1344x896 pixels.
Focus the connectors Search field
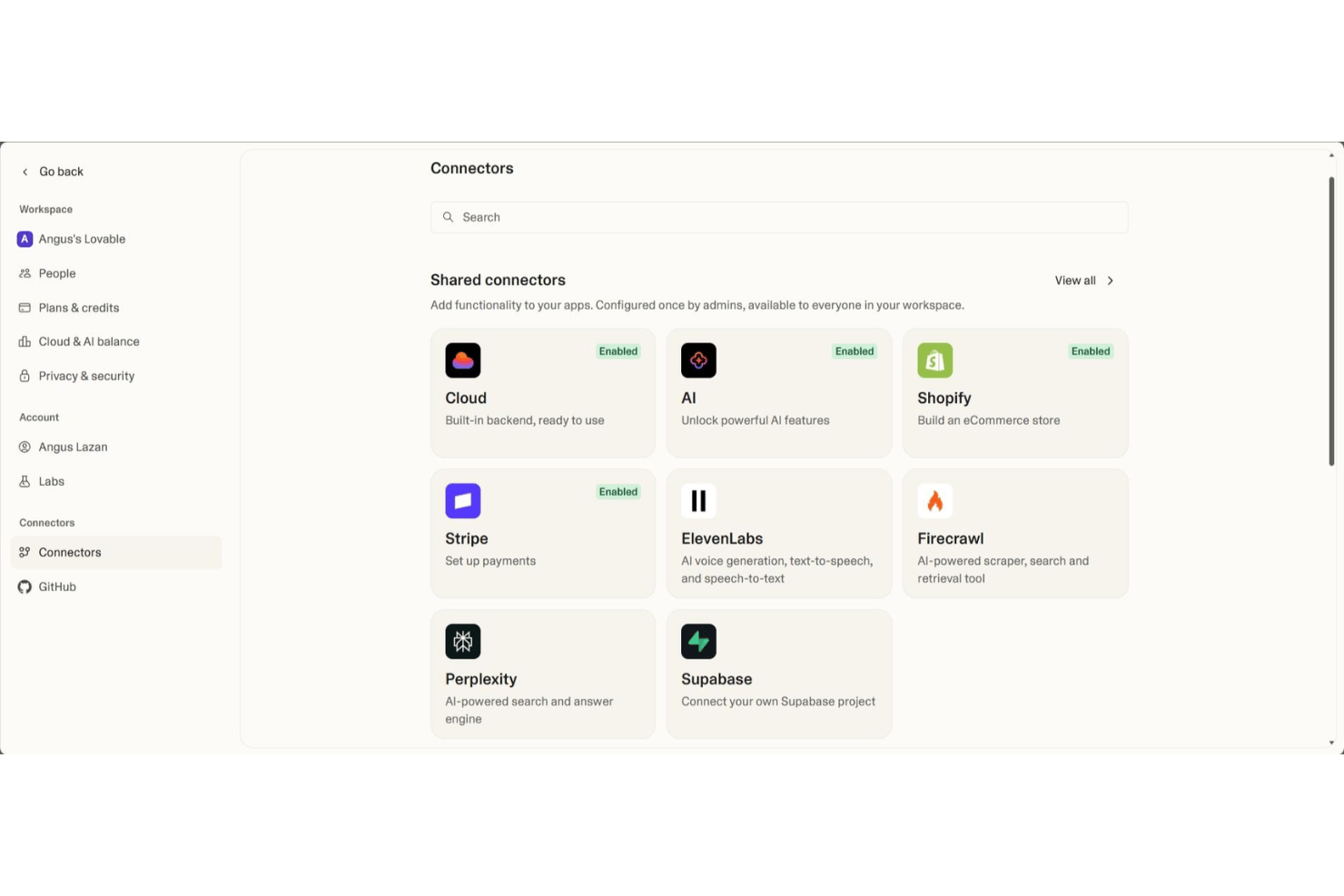click(779, 217)
